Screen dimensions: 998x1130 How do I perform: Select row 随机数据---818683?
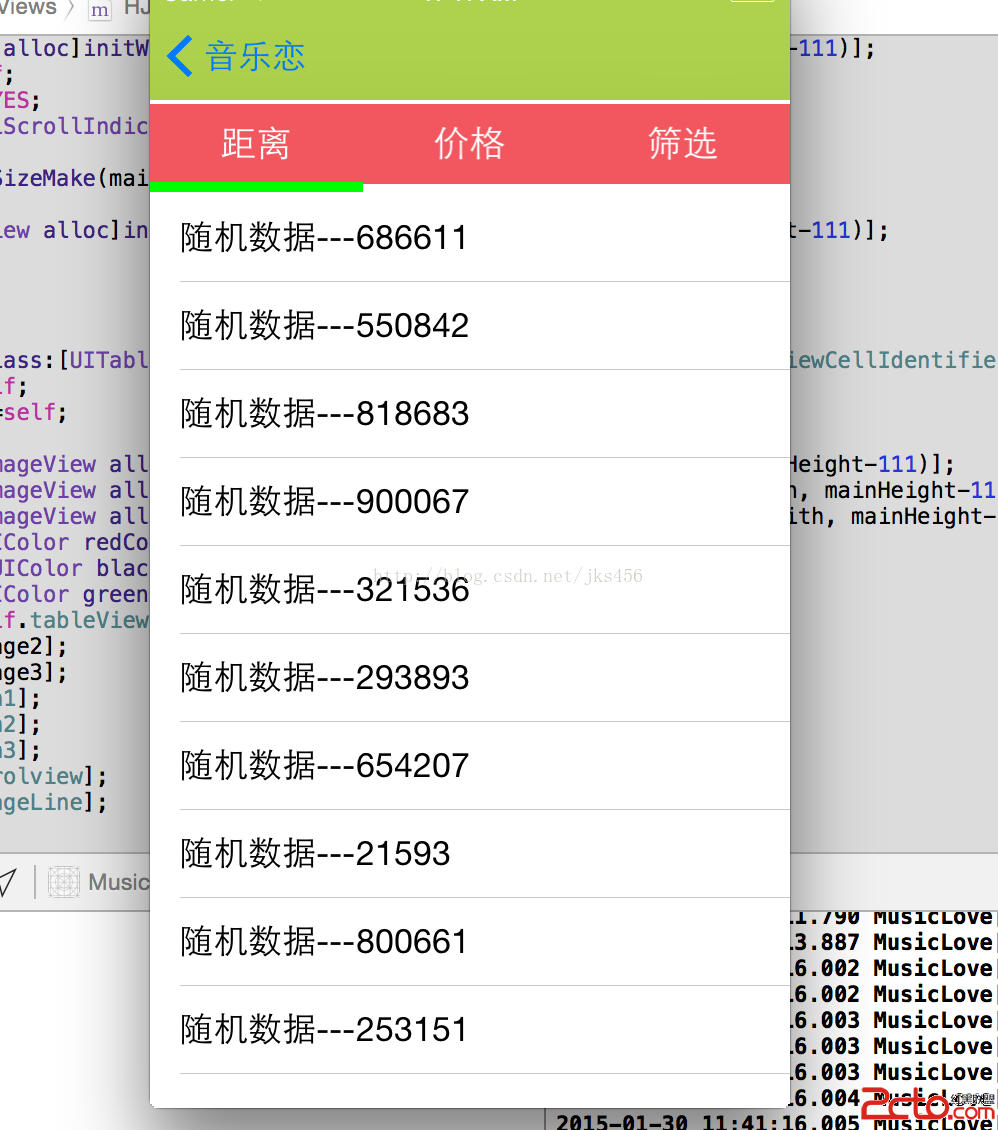pos(470,414)
